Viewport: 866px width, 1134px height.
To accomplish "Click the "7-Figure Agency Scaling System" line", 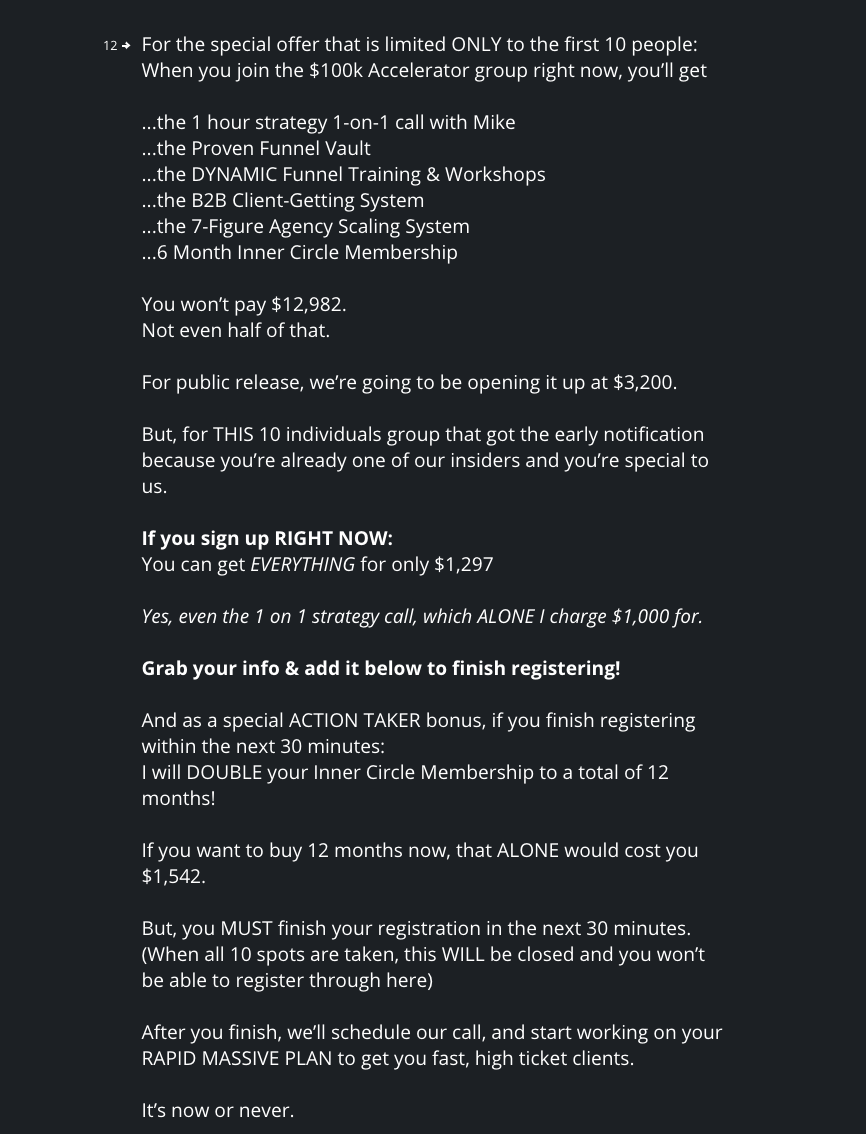I will [305, 227].
